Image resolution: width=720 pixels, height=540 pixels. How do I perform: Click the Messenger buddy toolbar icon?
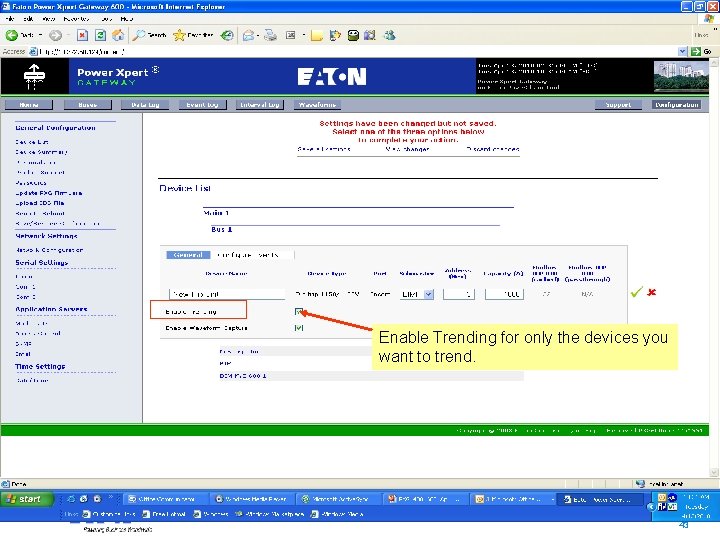click(390, 35)
